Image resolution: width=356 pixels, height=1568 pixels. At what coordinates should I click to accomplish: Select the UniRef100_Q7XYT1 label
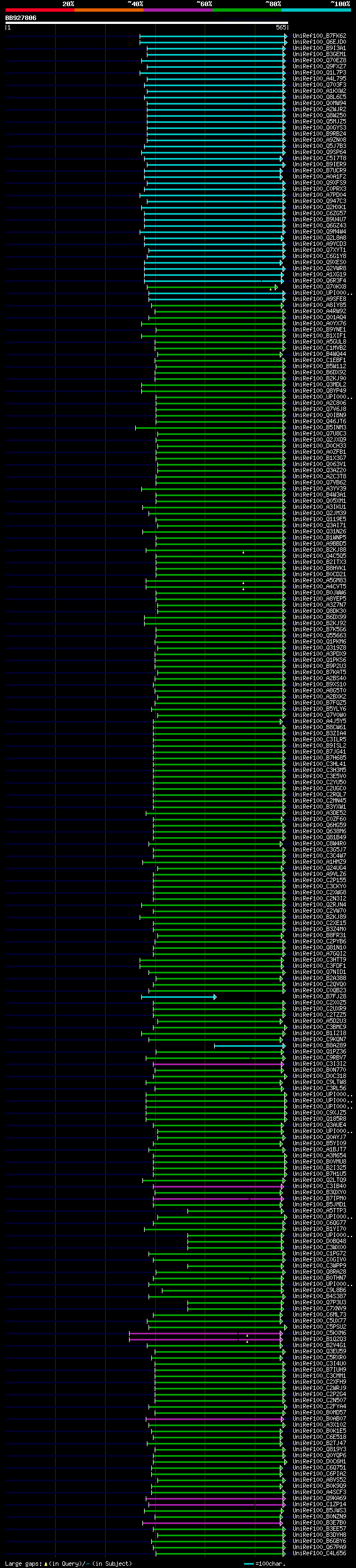319,250
